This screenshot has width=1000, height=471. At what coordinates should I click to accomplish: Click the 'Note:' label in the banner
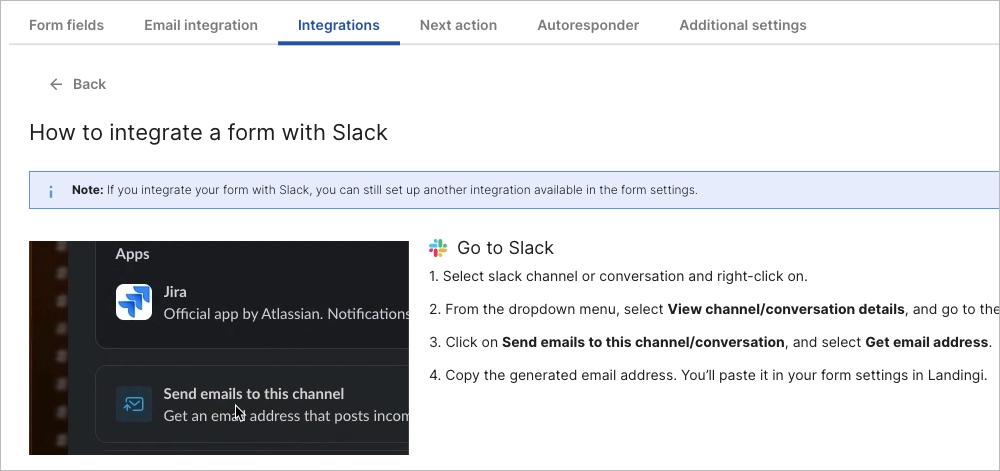pyautogui.click(x=87, y=190)
